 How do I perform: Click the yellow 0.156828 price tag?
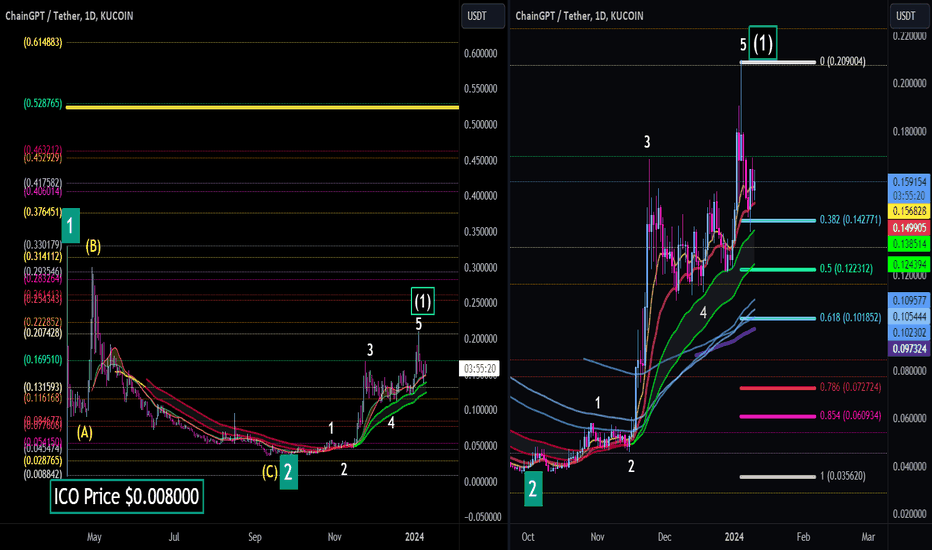click(909, 211)
